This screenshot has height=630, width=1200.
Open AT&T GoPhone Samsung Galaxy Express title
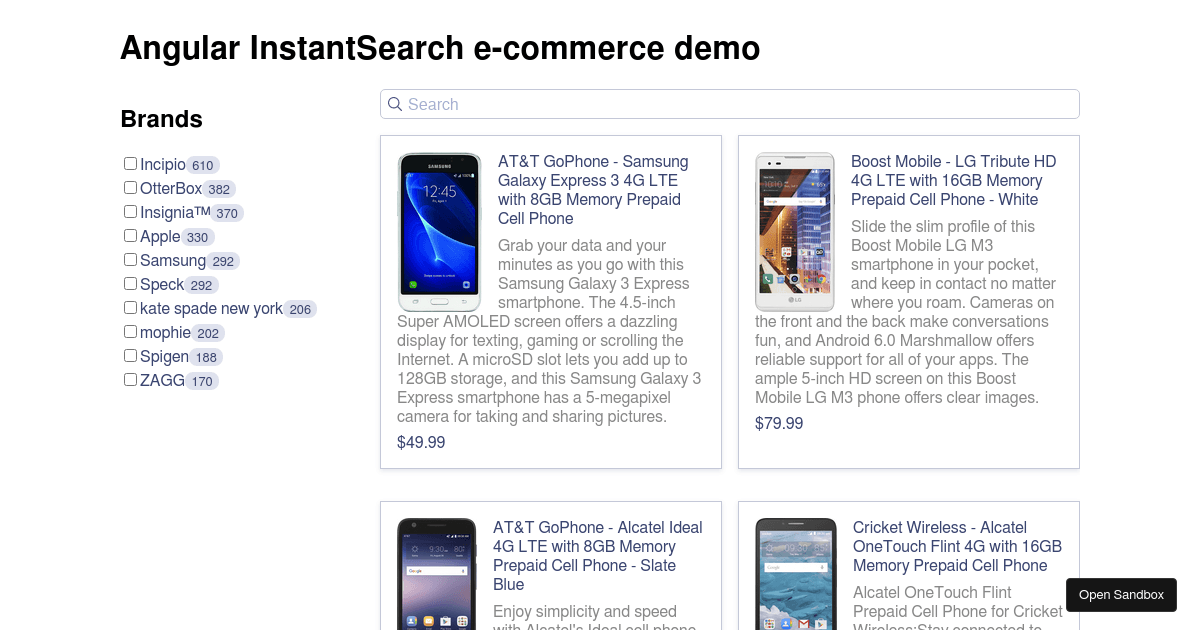(593, 190)
